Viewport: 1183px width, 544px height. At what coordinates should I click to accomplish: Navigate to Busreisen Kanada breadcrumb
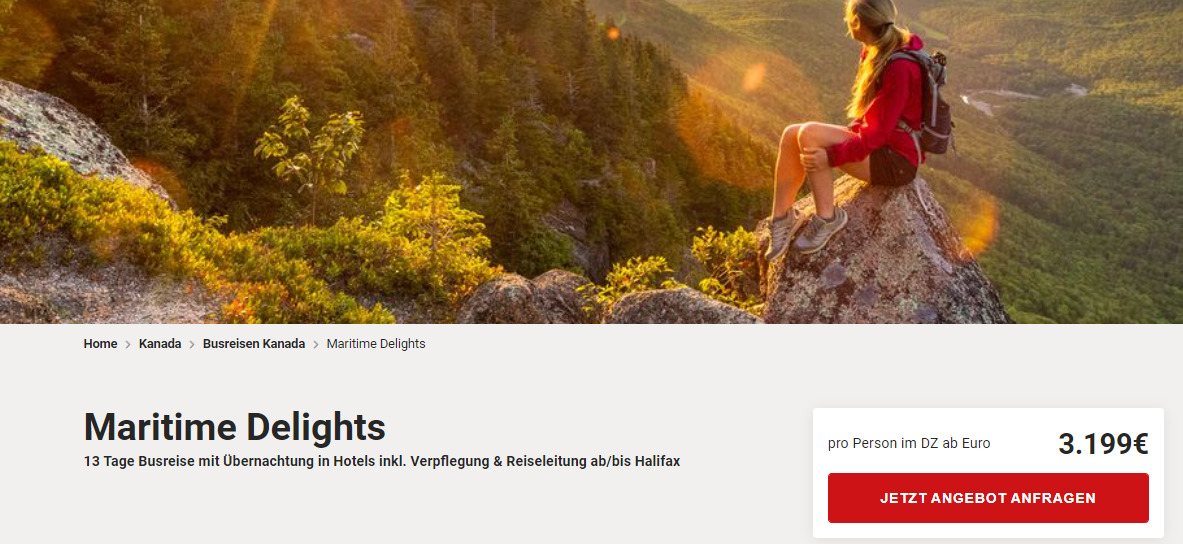(x=254, y=344)
